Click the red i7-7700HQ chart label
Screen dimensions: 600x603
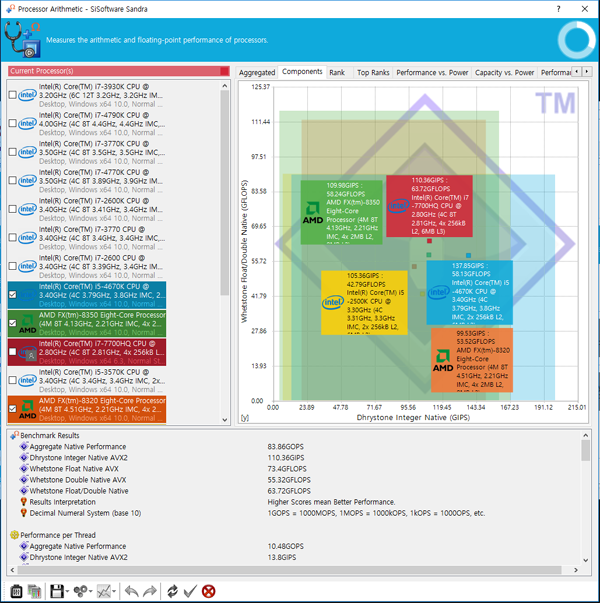tap(429, 206)
